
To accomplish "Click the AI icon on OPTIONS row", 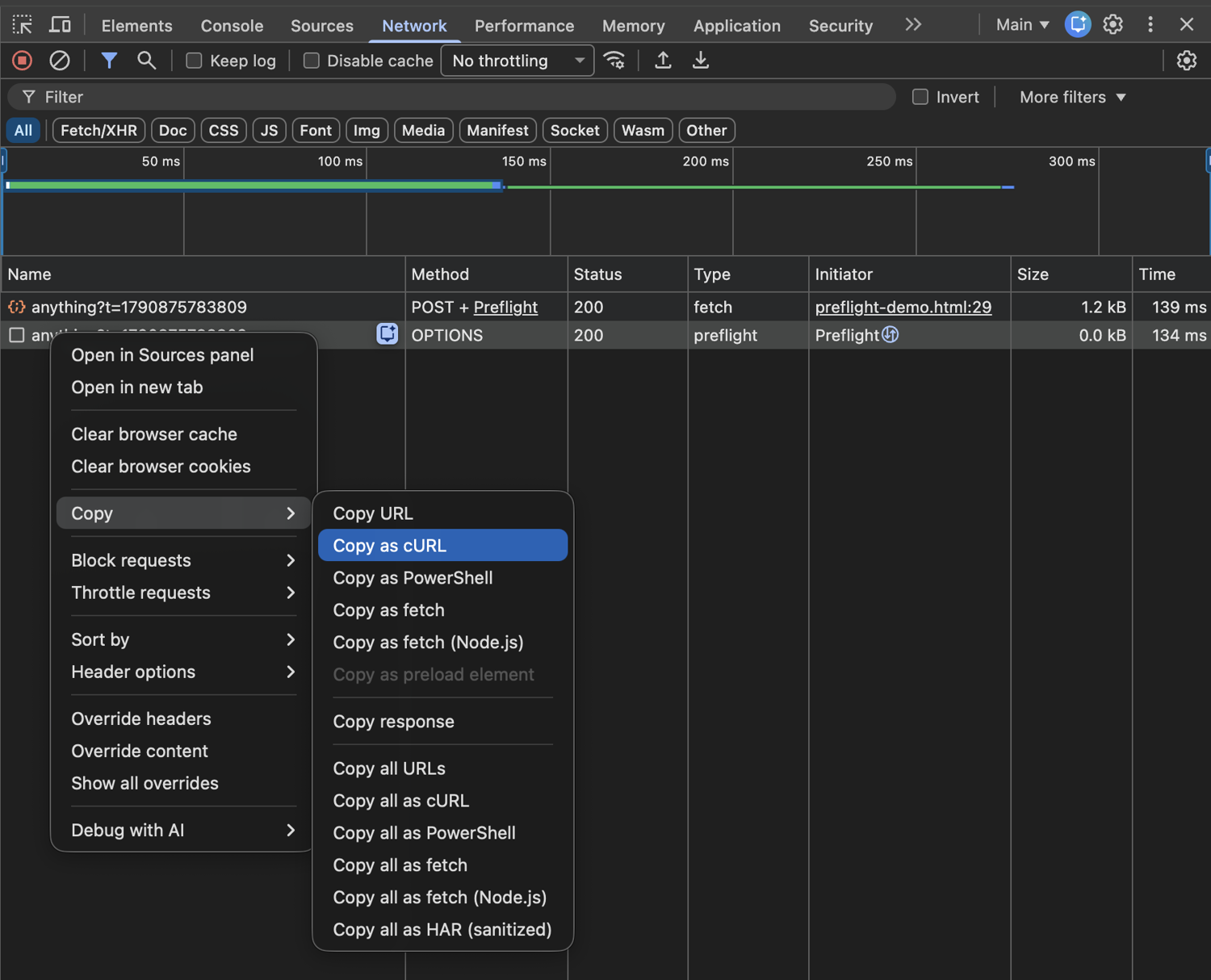I will pos(388,334).
